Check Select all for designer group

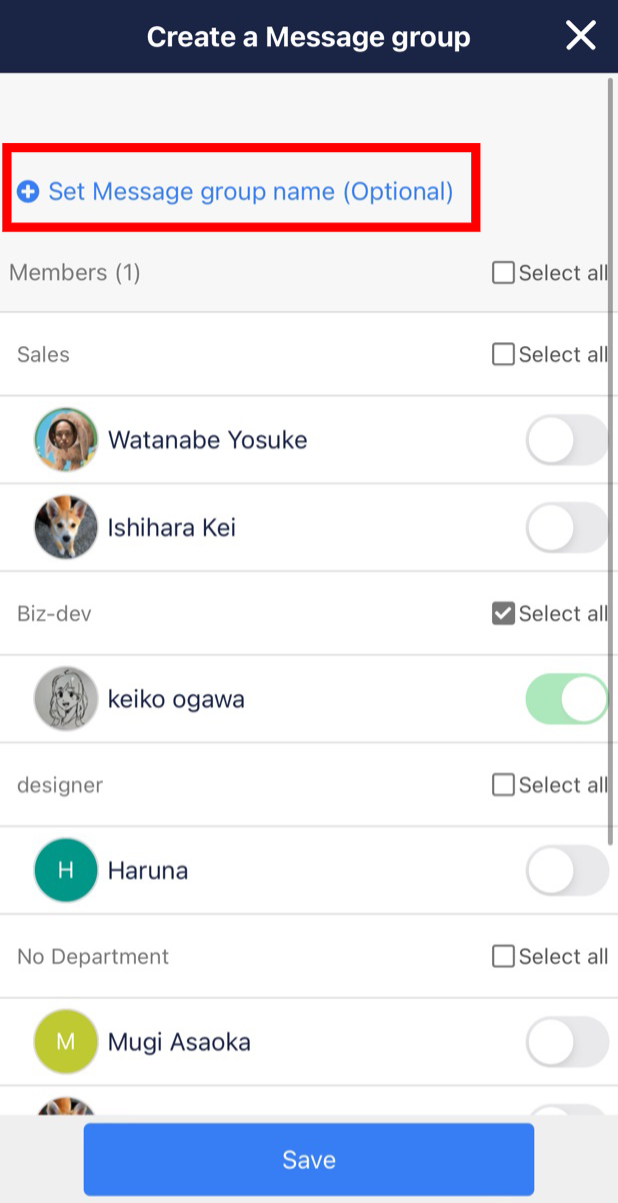click(503, 784)
